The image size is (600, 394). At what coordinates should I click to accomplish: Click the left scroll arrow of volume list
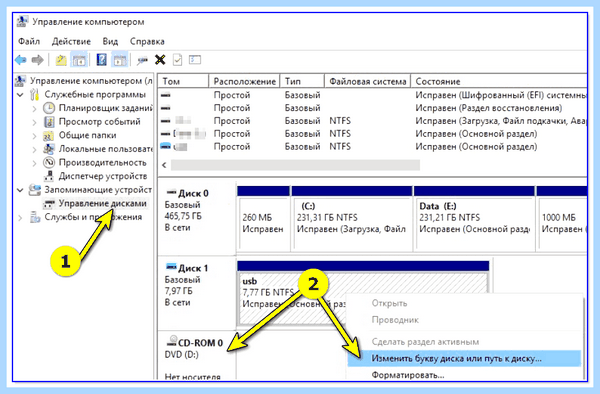click(x=164, y=165)
